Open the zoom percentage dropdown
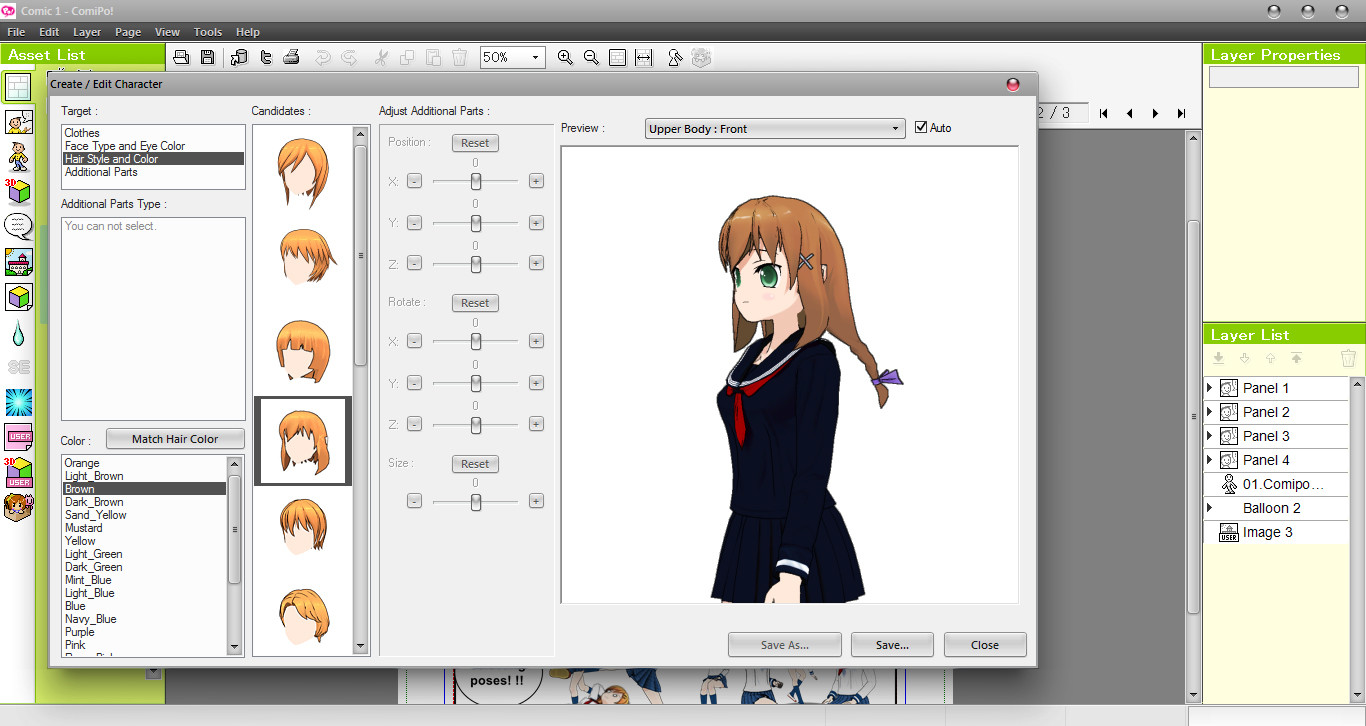Viewport: 1366px width, 726px height. click(x=534, y=57)
